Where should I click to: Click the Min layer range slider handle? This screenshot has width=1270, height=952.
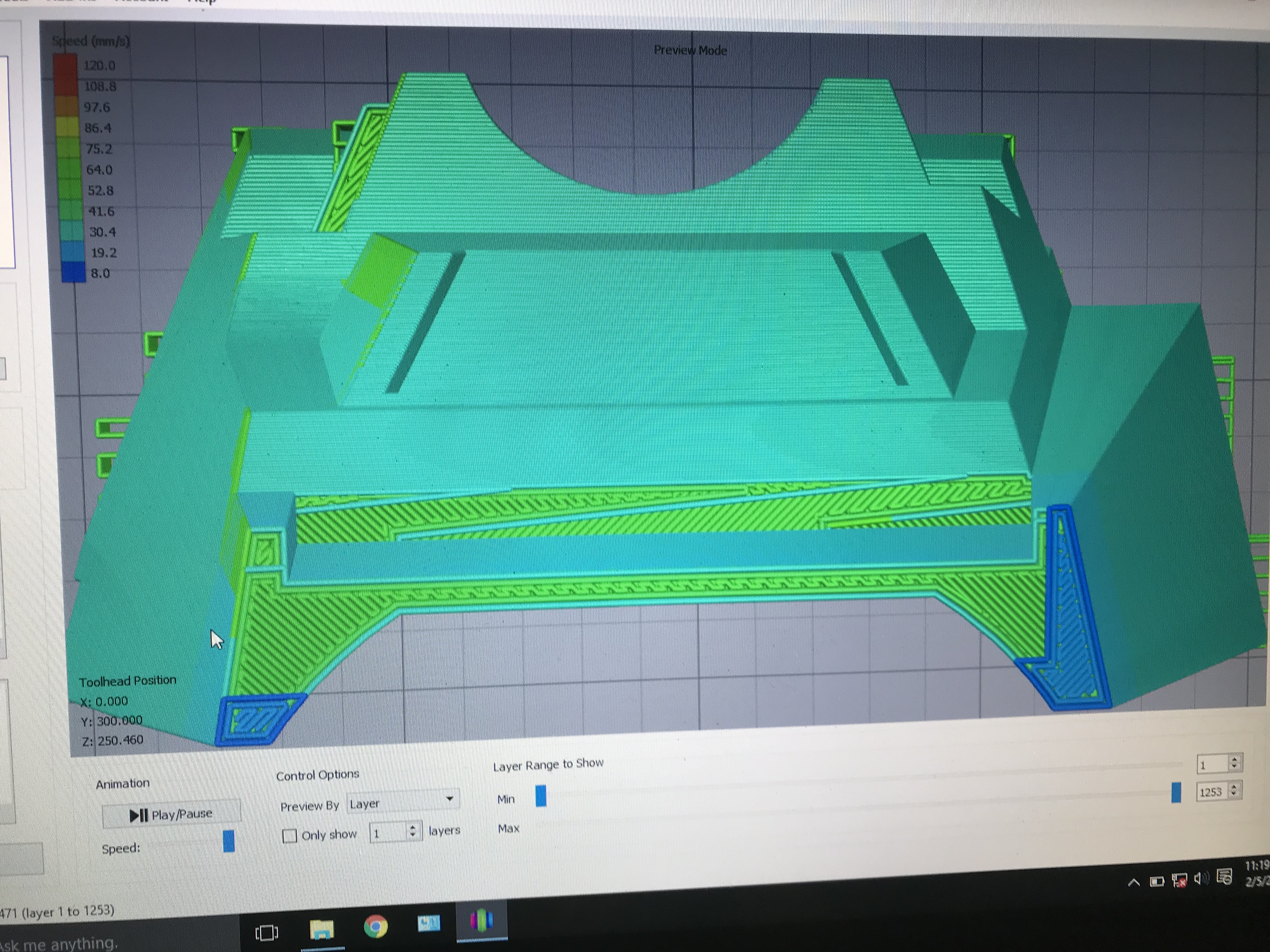[x=541, y=796]
